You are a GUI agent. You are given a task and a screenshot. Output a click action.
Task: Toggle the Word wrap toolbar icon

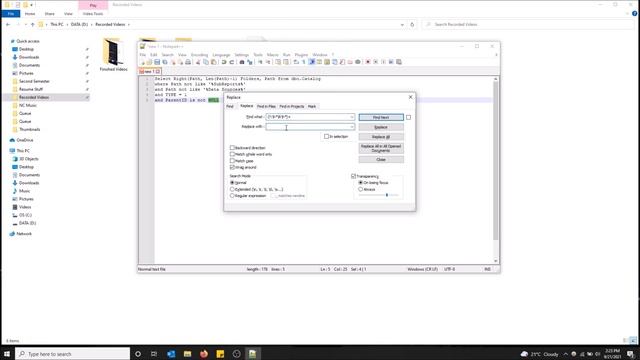click(296, 62)
